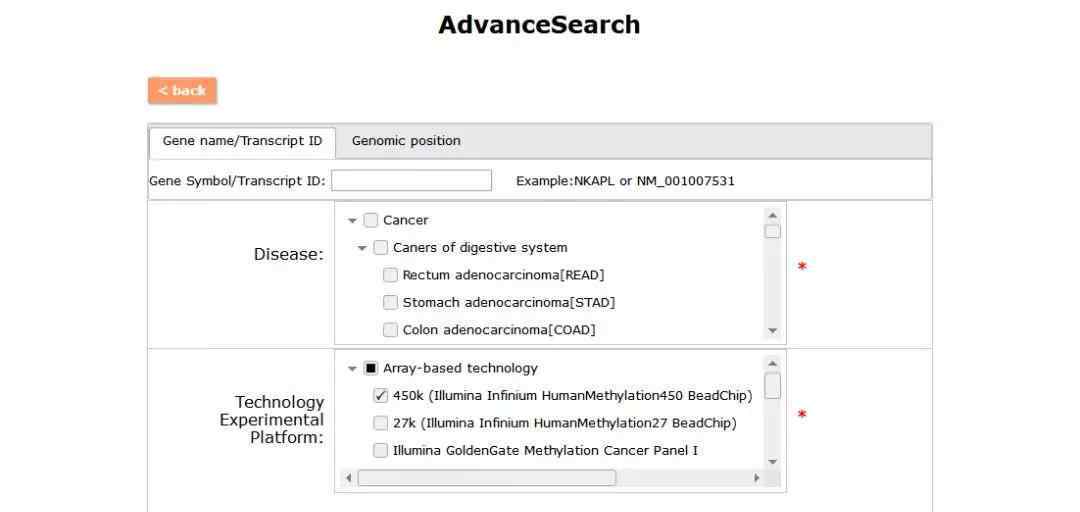Screen dimensions: 1080x512
Task: Click the platform list horizontal scrollbar thumb
Action: 486,478
